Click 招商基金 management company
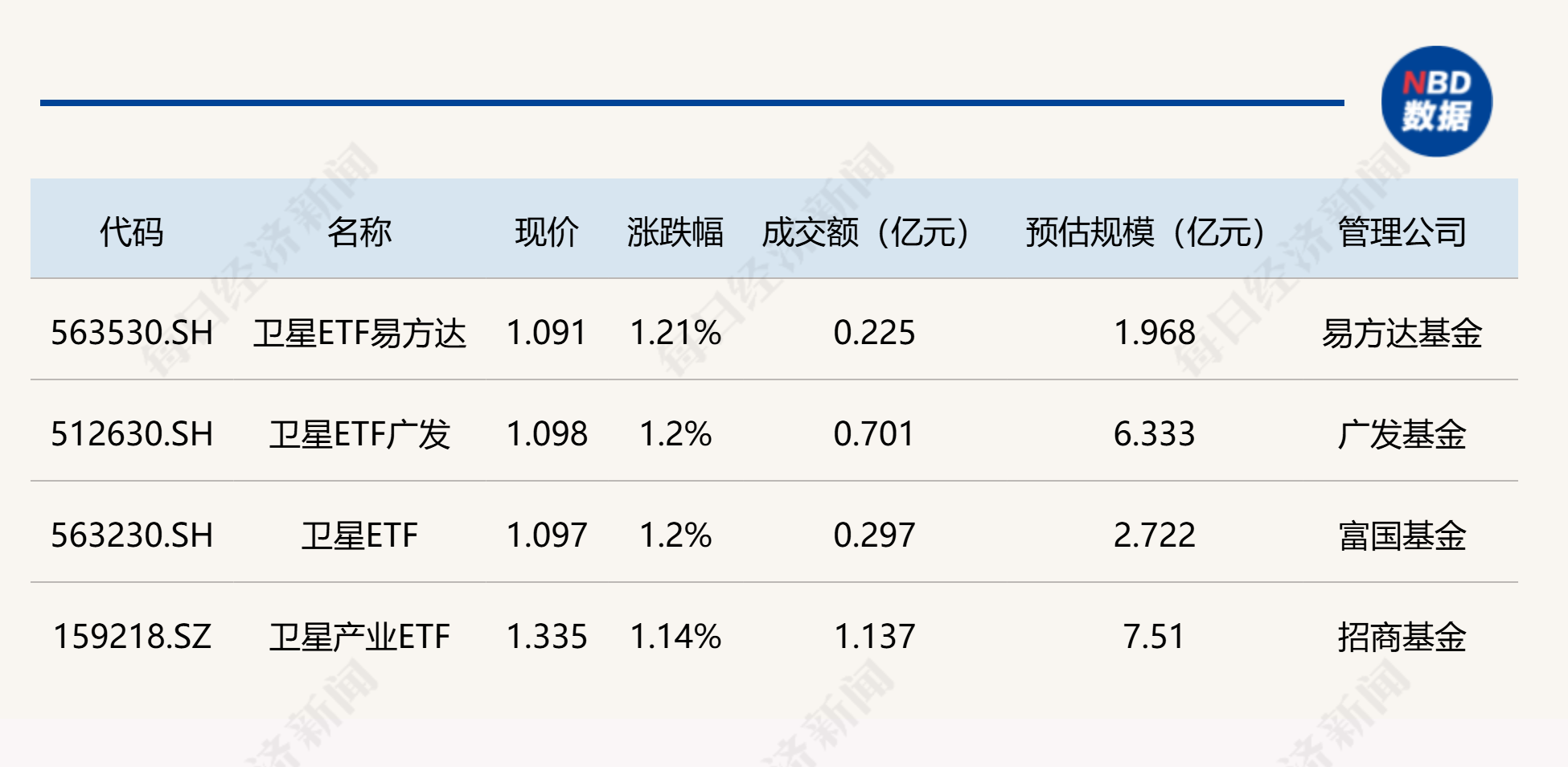Viewport: 1568px width, 767px height. coord(1402,637)
